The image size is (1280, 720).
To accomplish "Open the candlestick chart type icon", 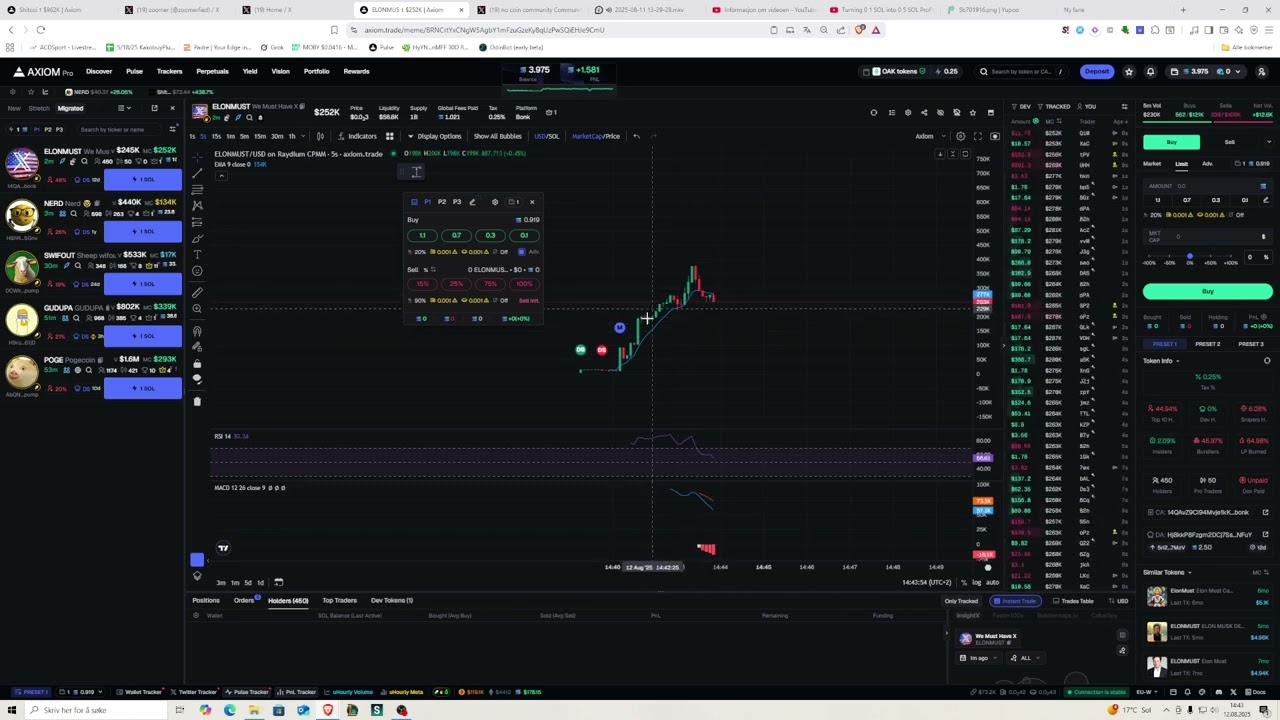I will point(320,136).
